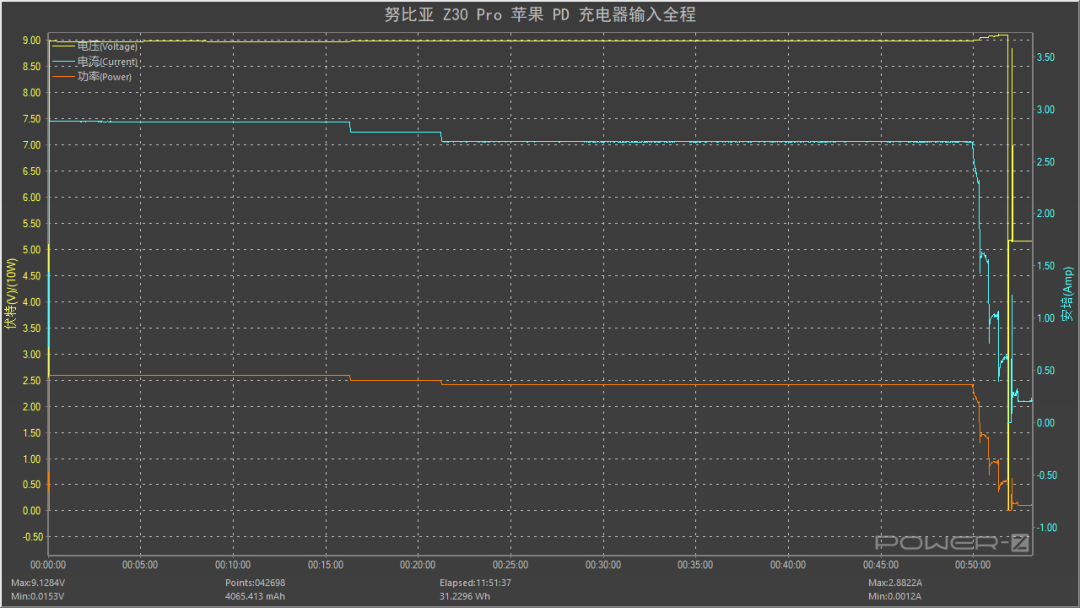Click the 3.50 right current axis value
Viewport: 1080px width, 608px height.
click(x=1046, y=57)
